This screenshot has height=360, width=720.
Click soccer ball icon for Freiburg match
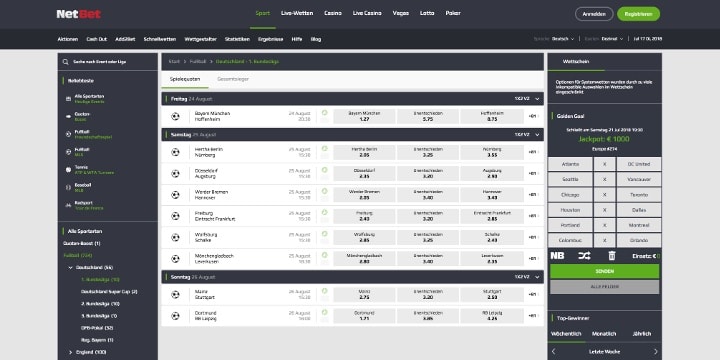175,216
